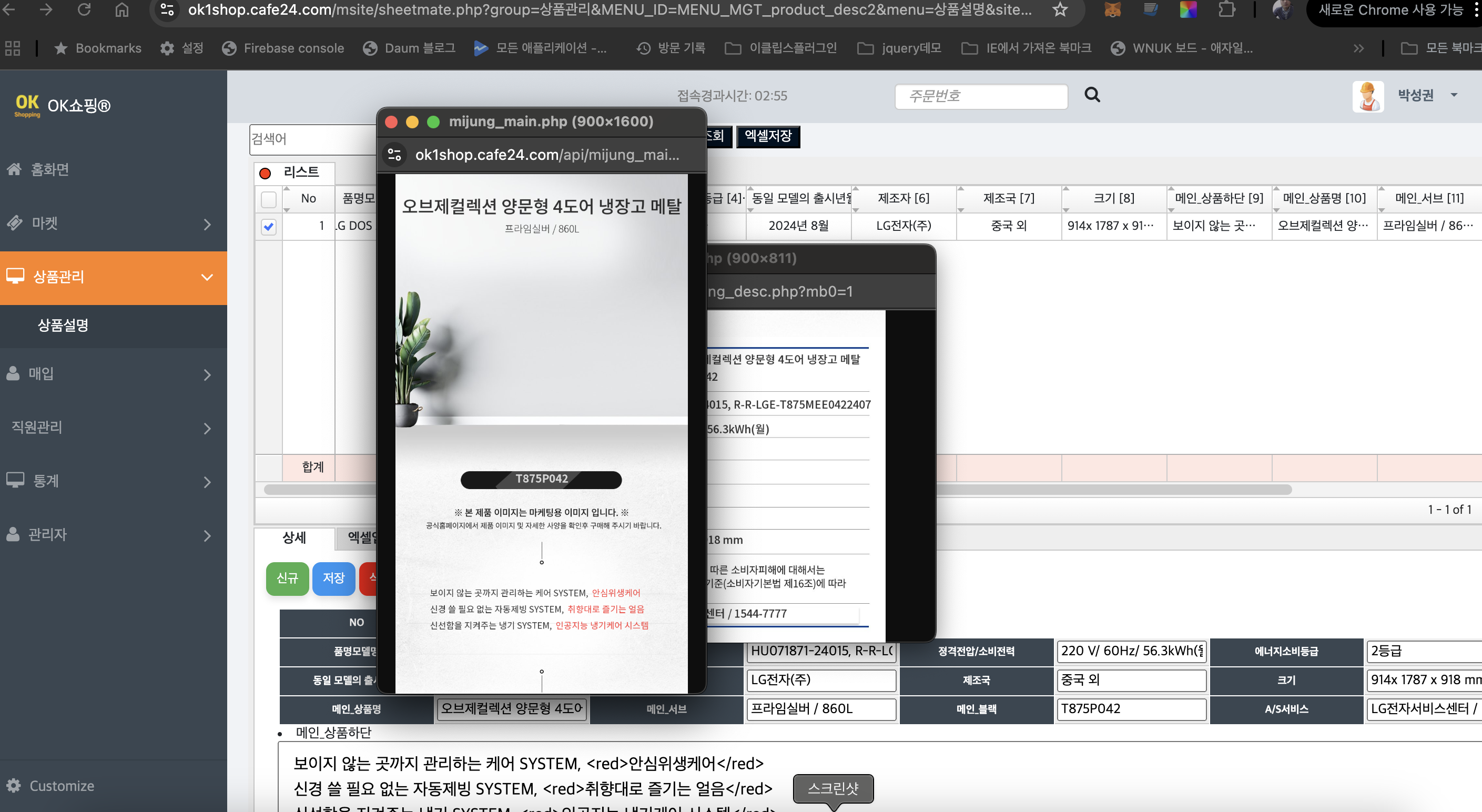Uncheck the checkbox for row 1
Image resolution: width=1482 pixels, height=812 pixels.
(x=269, y=226)
